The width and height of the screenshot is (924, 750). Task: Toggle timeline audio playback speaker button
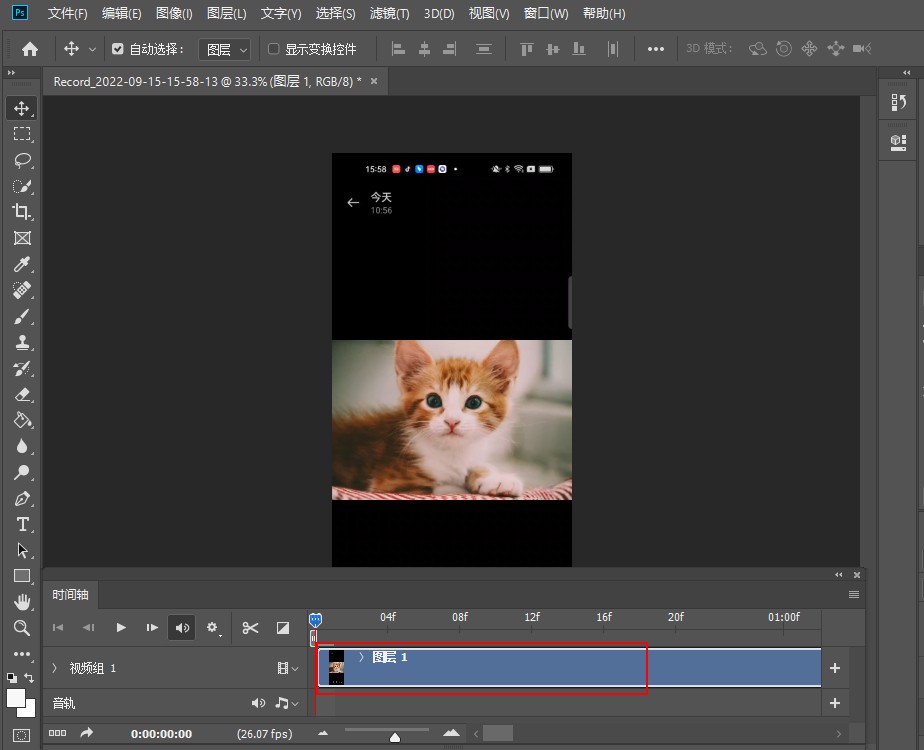pos(182,628)
